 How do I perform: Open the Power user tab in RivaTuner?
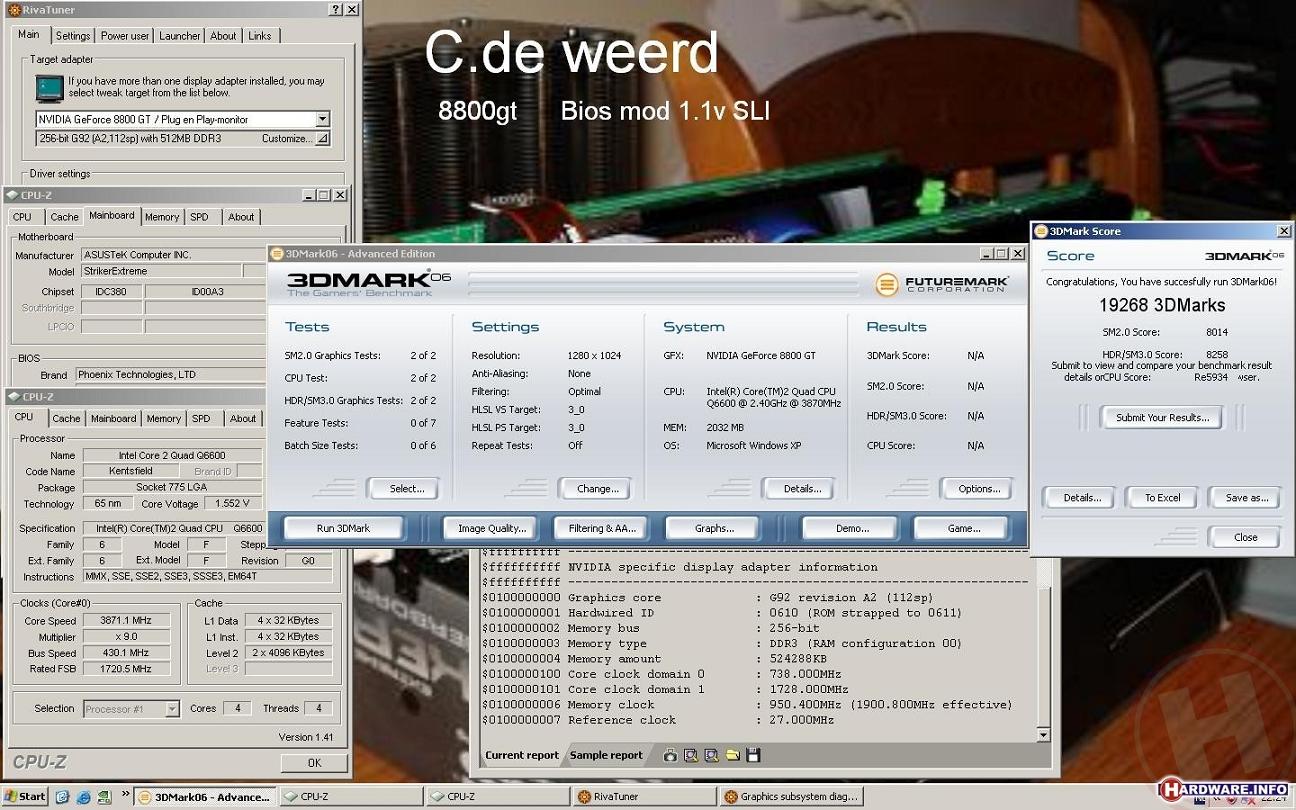(125, 36)
